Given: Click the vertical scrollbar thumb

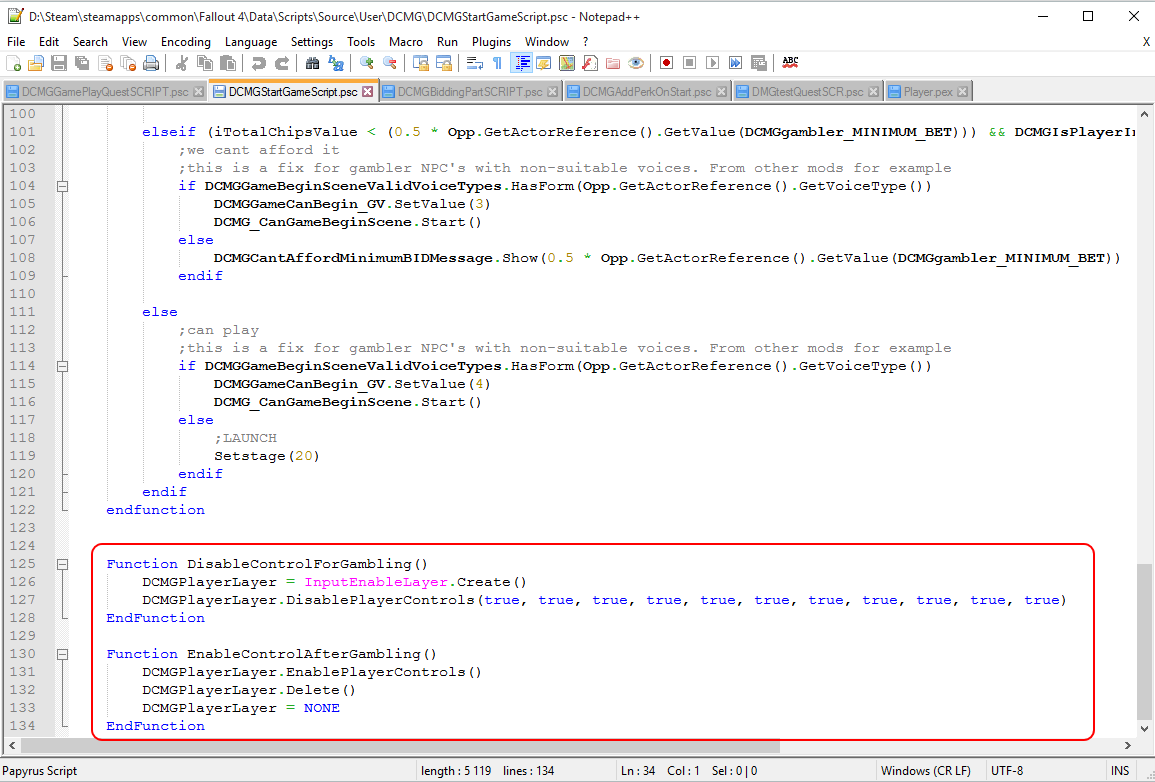Looking at the screenshot, I should [1143, 642].
